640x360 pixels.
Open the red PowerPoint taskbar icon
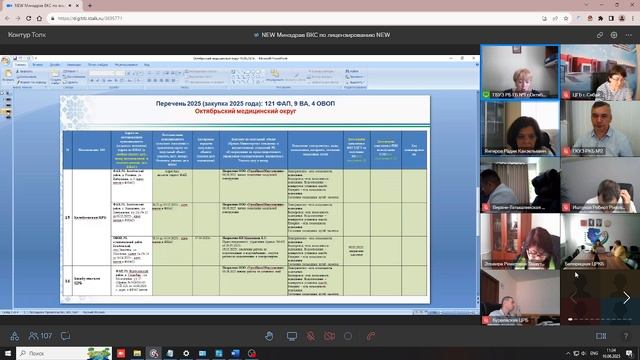(121, 353)
